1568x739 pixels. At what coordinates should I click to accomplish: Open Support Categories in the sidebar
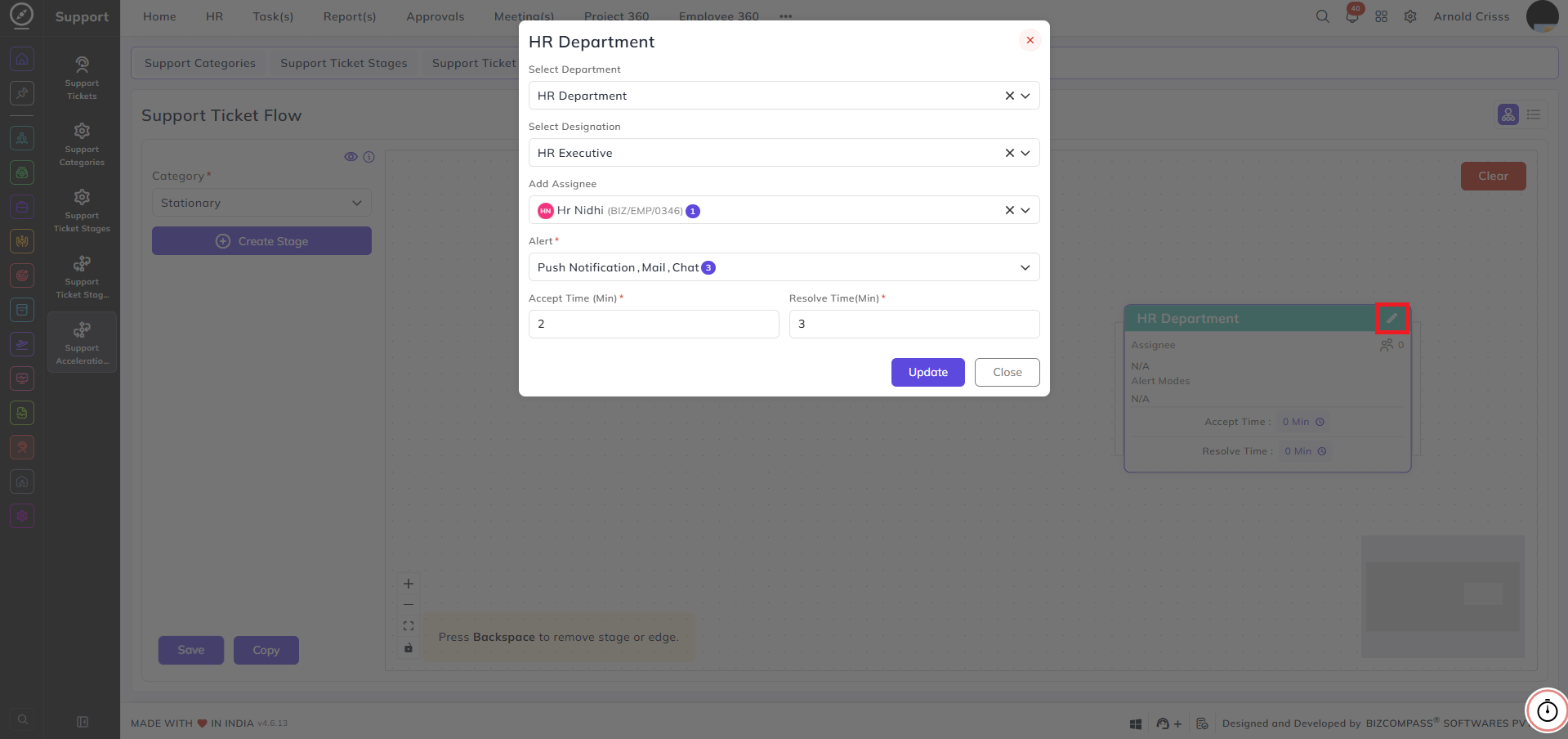click(x=82, y=145)
